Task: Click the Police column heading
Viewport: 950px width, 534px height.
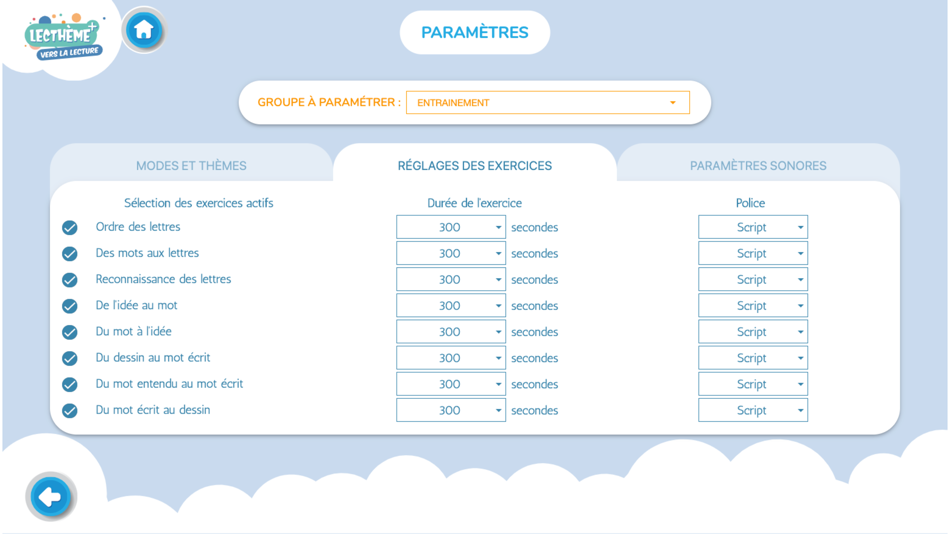Action: 750,203
